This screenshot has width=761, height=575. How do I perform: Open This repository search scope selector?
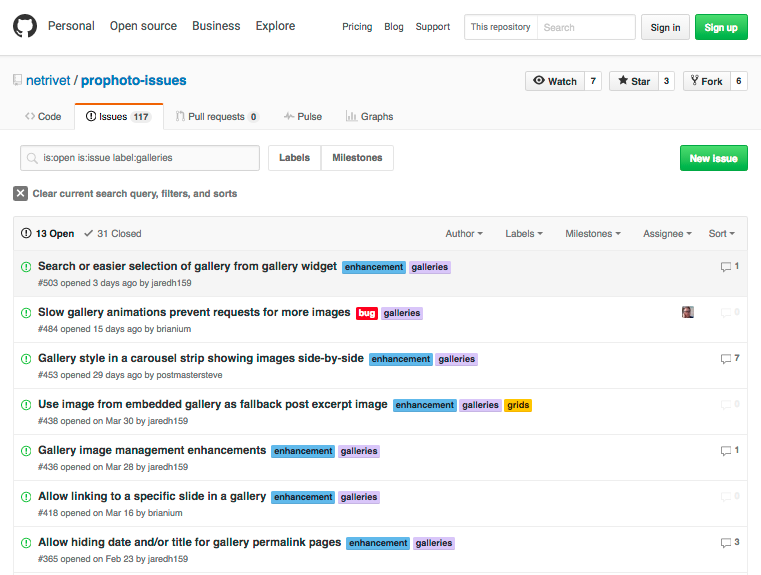pos(500,27)
